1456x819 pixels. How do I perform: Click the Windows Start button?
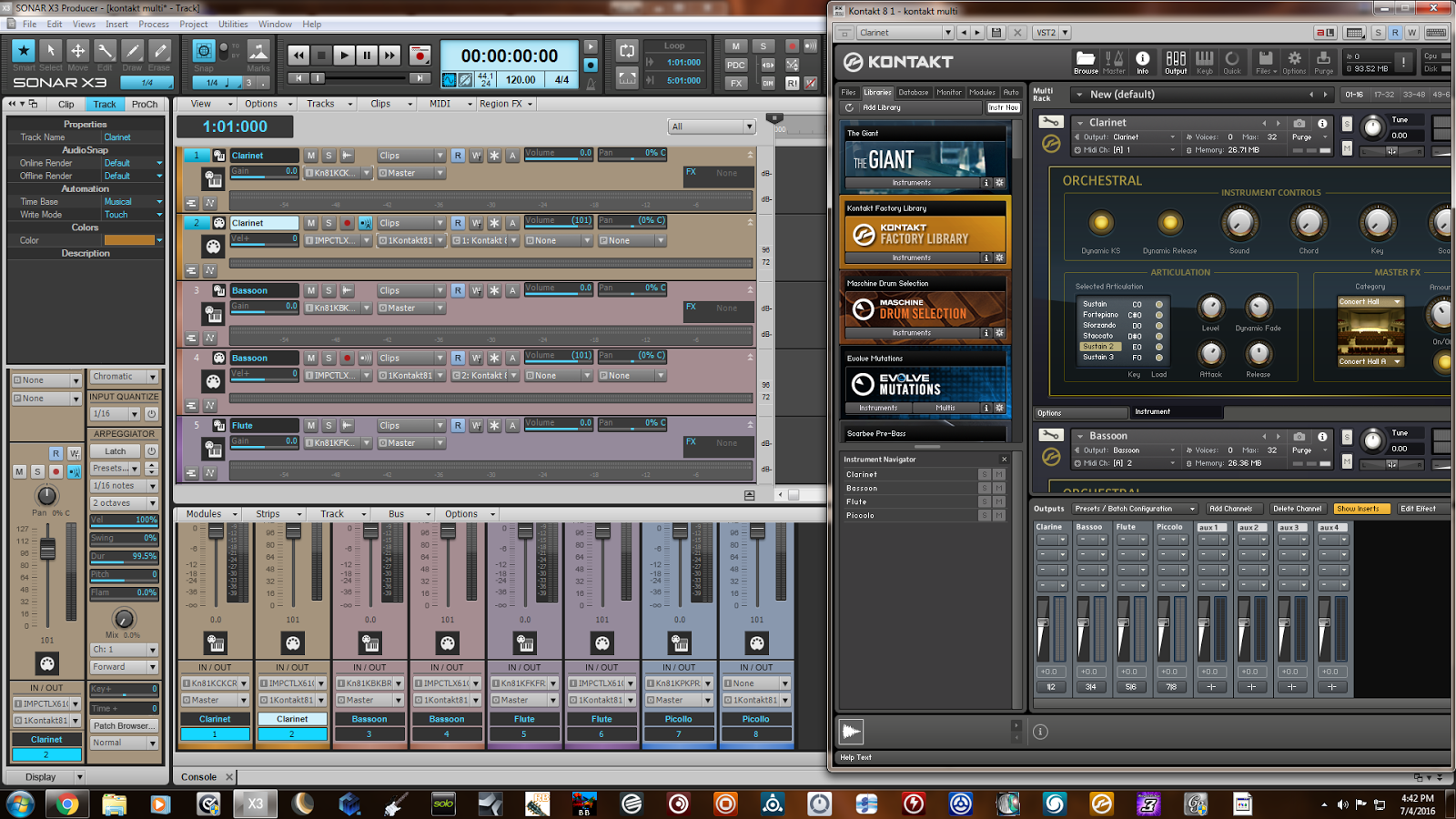20,804
